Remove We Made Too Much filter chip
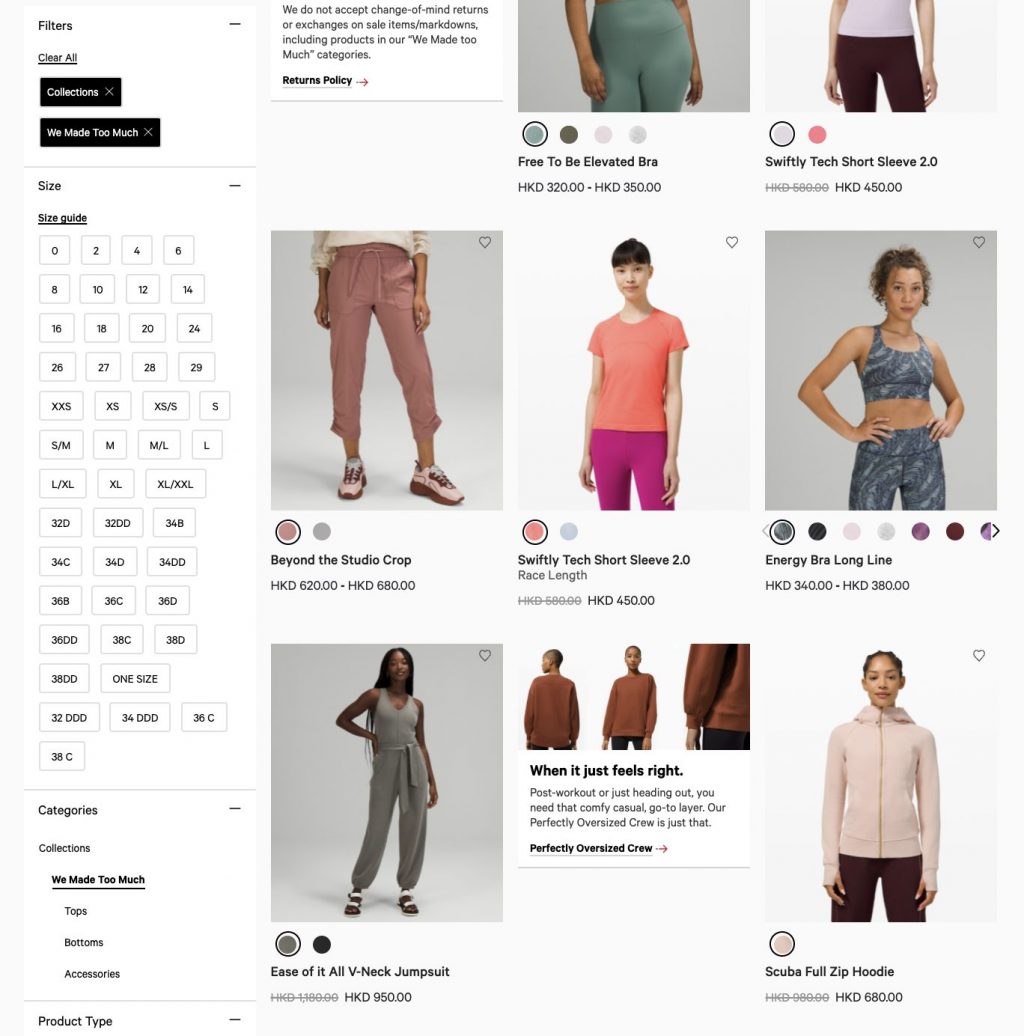Image resolution: width=1024 pixels, height=1036 pixels. click(149, 132)
